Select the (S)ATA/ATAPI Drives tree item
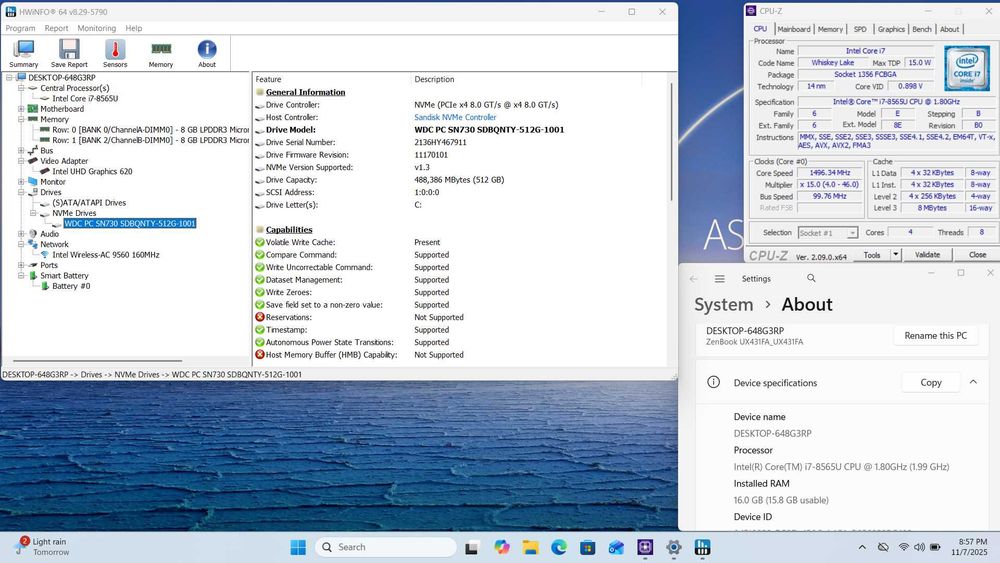The image size is (1000, 563). (x=89, y=203)
